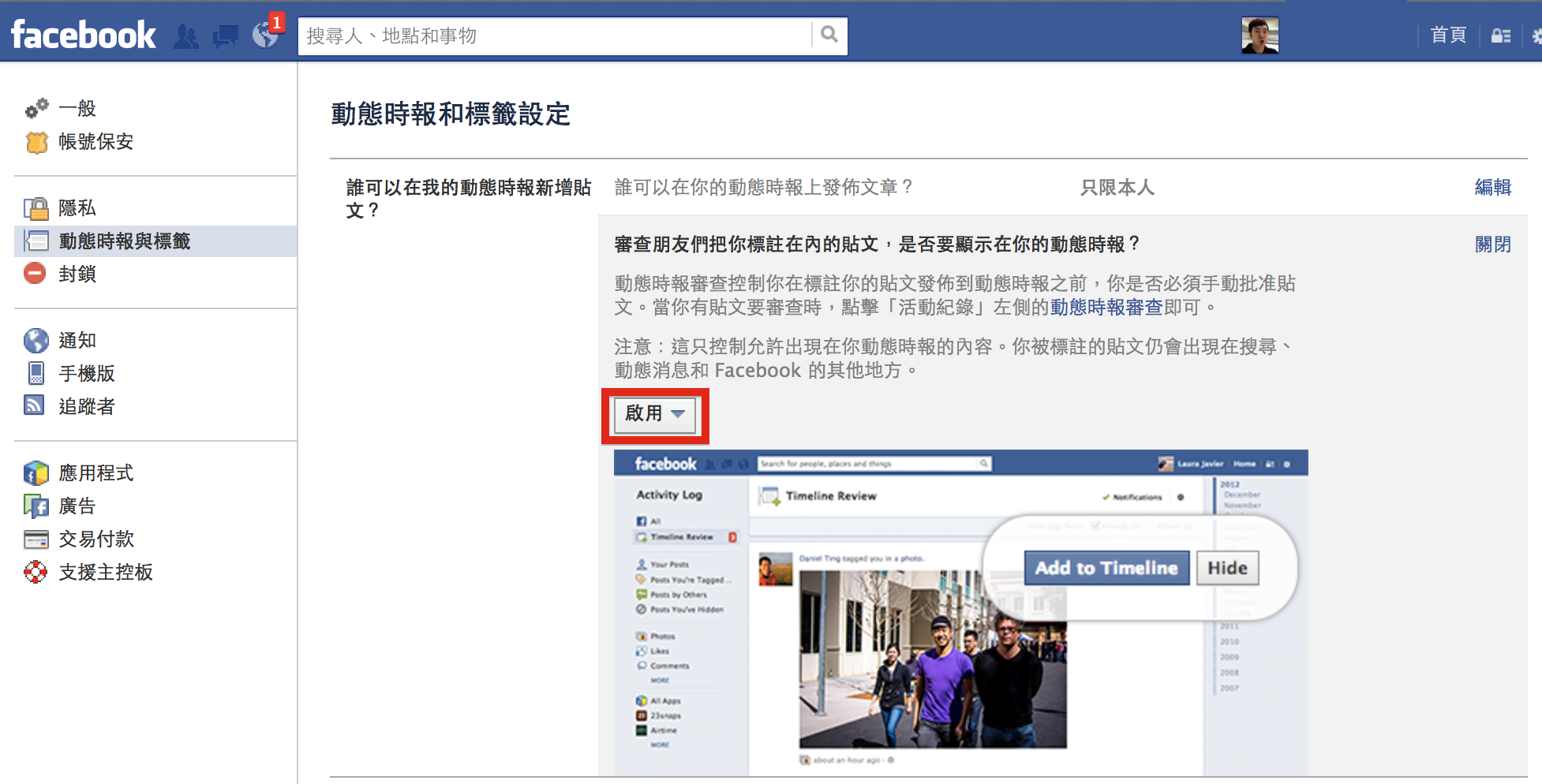Viewport: 1542px width, 784px height.
Task: Click the timeline icon beside 動態時報與標籤
Action: click(36, 241)
